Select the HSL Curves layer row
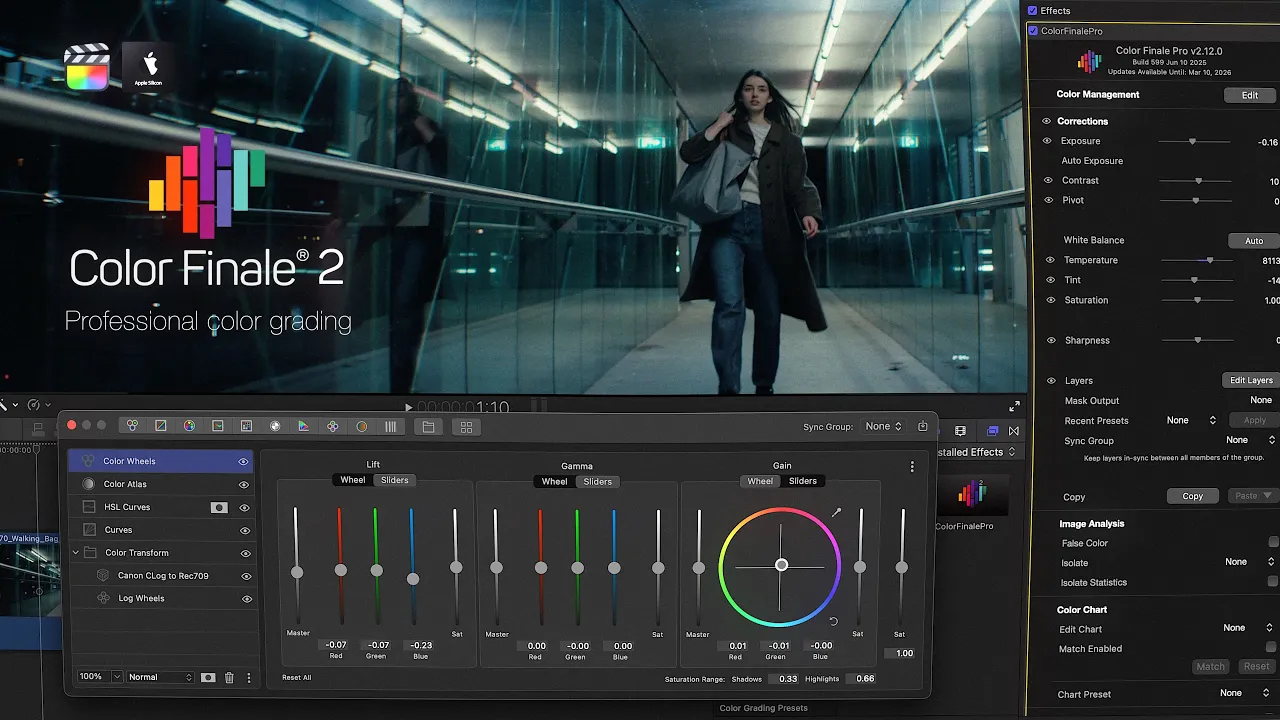Screen dimensions: 1280x720 pyautogui.click(x=162, y=507)
